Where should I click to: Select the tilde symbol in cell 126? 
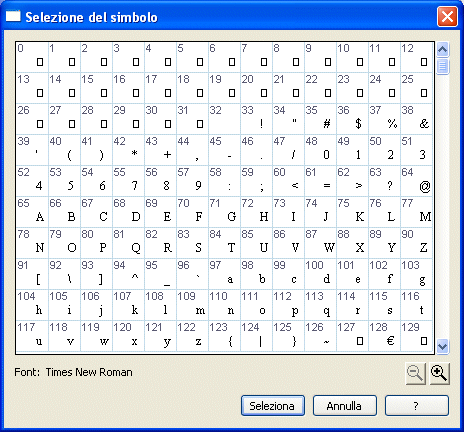pos(320,336)
